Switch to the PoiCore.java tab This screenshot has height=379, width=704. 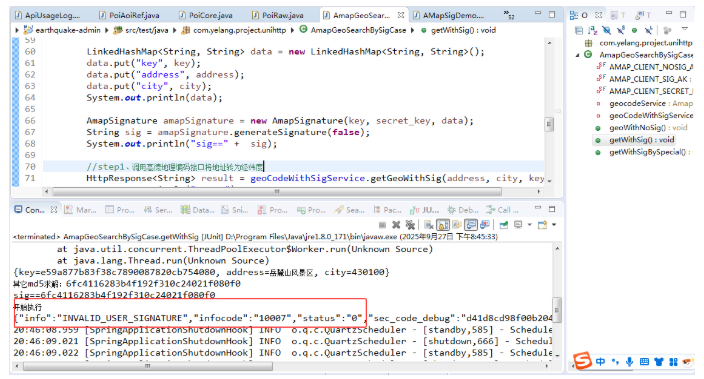point(206,15)
